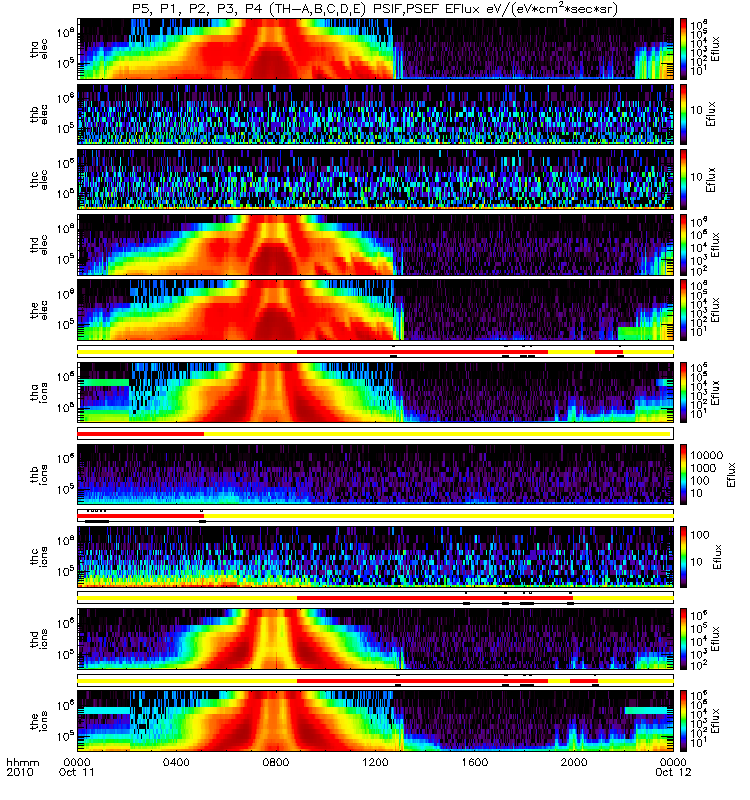Click the 'the elec' spectrogram panel

point(376,310)
